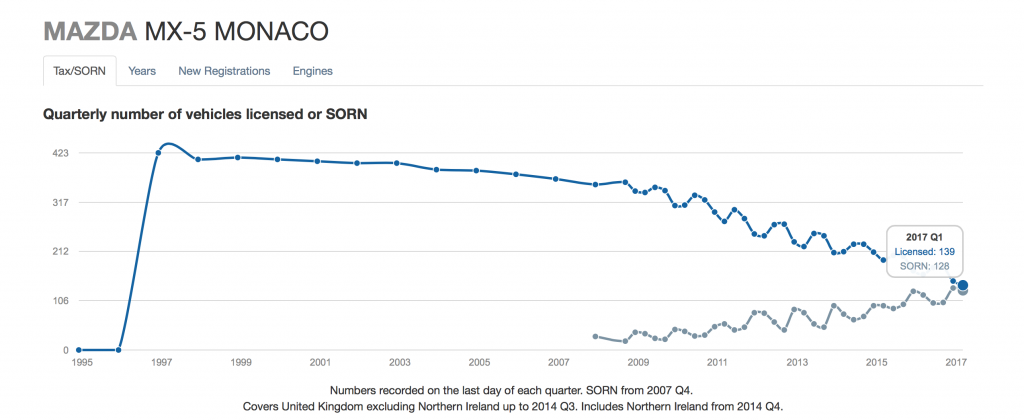The image size is (1024, 420).
Task: Click the blue data point at 1995
Action: tap(79, 350)
